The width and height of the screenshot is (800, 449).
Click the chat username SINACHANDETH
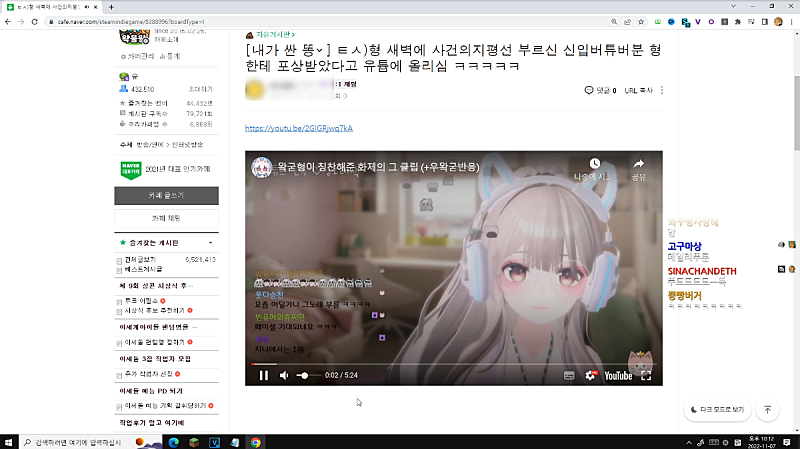point(702,271)
